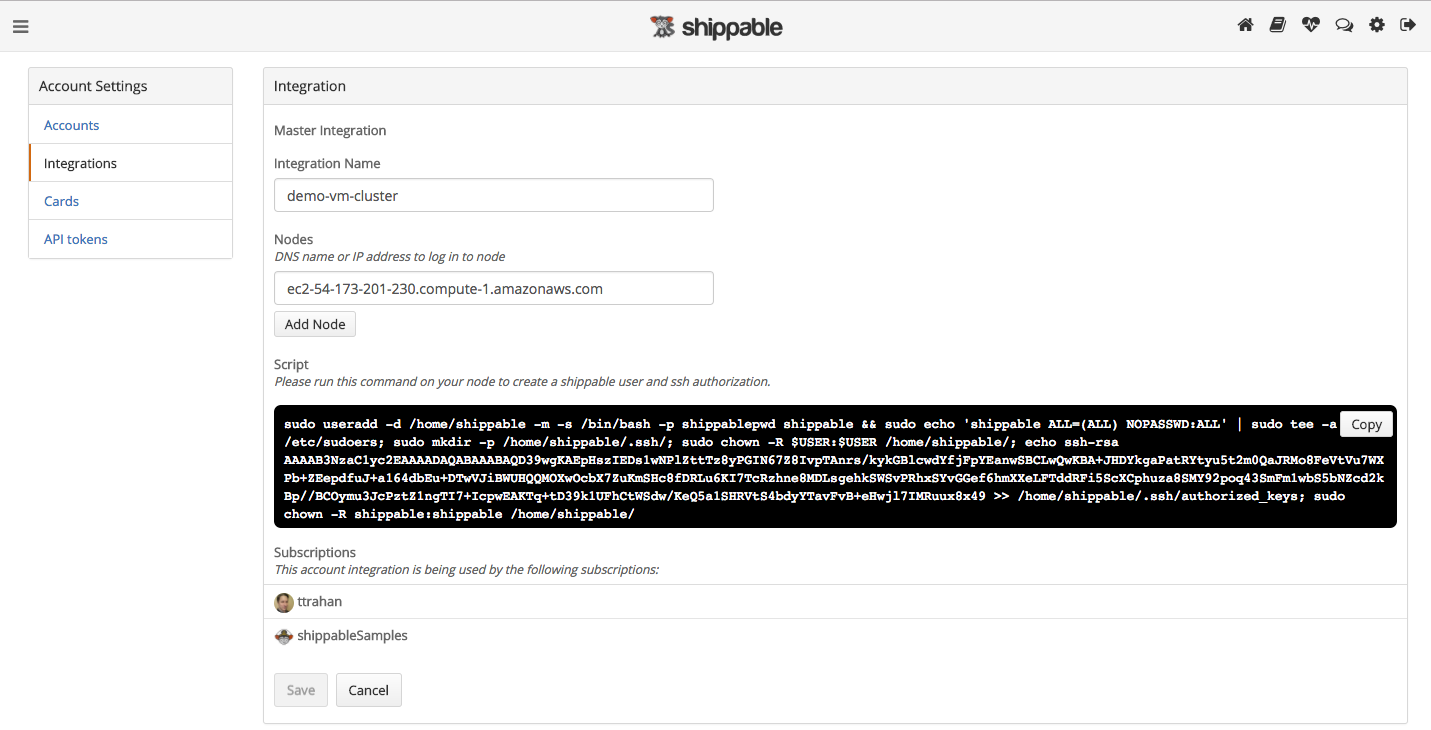Screen dimensions: 1431x730
Task: Click the Integration panel heading
Action: 310,86
